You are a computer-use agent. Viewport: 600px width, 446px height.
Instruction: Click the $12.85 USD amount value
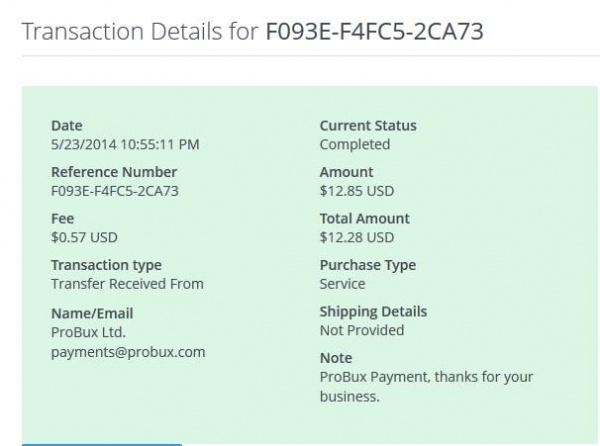tap(356, 191)
